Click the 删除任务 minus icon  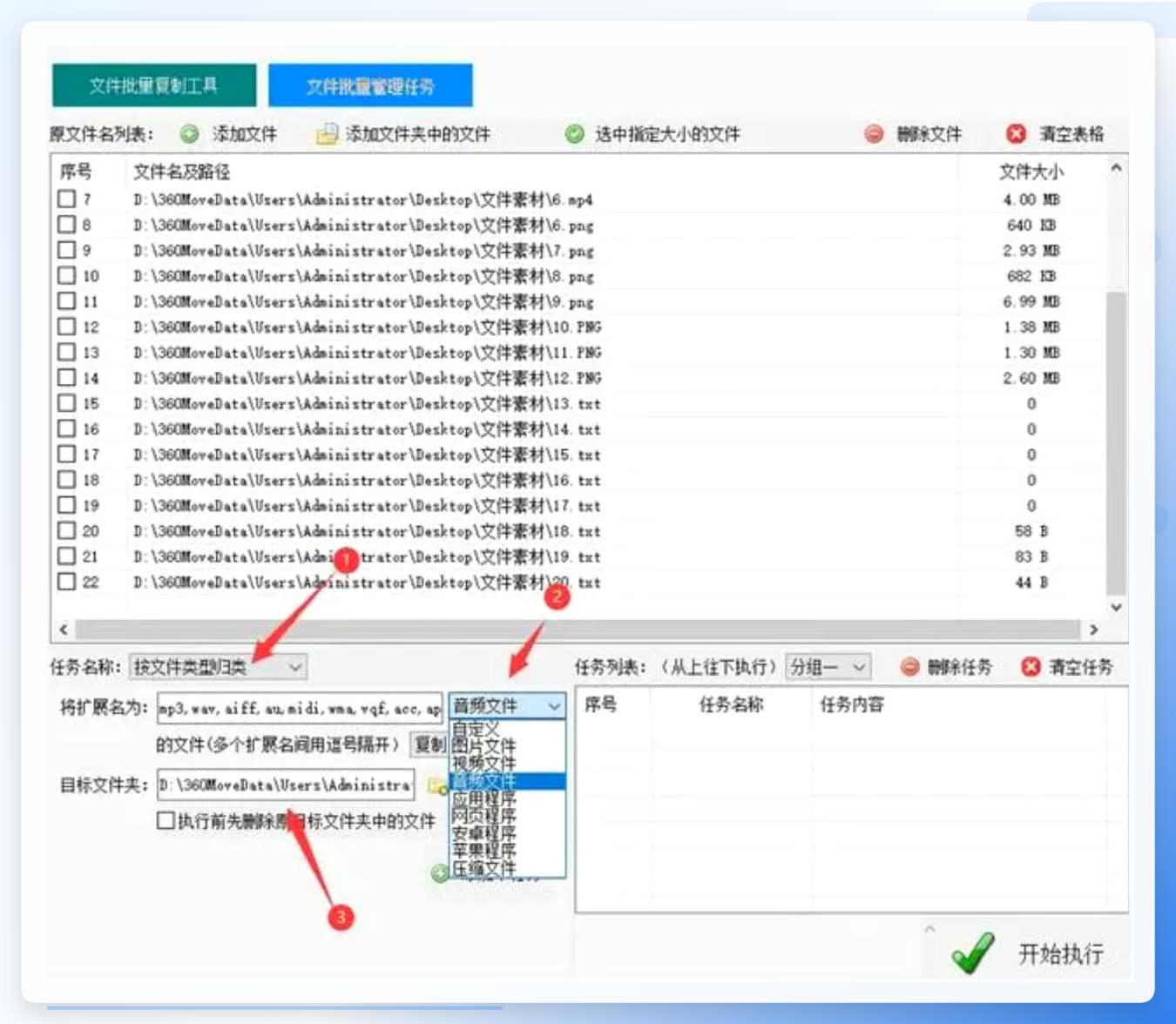tap(909, 667)
